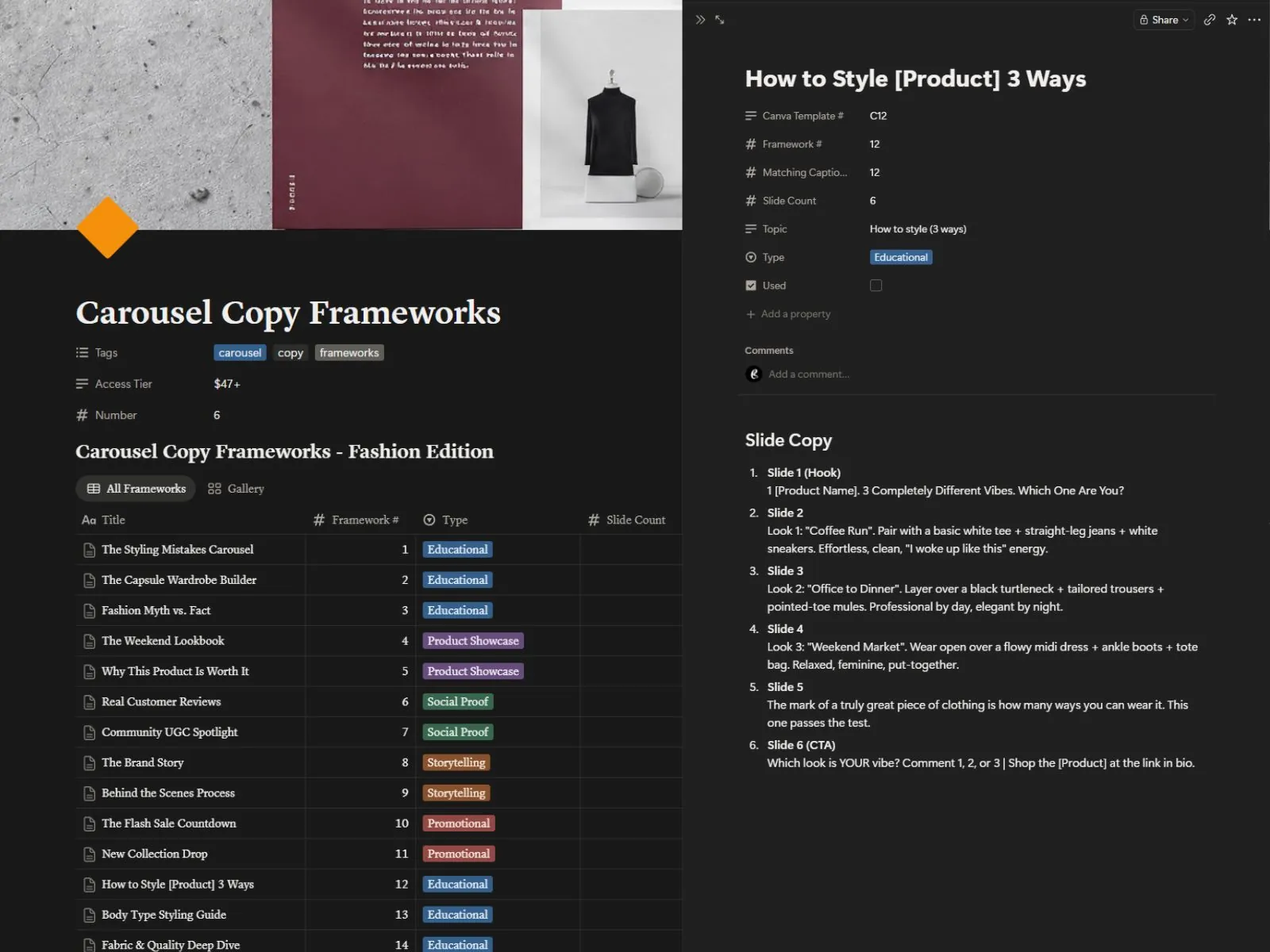Image resolution: width=1270 pixels, height=952 pixels.
Task: Click page icon beside The Capsule Wardrobe Builder
Action: [x=90, y=581]
